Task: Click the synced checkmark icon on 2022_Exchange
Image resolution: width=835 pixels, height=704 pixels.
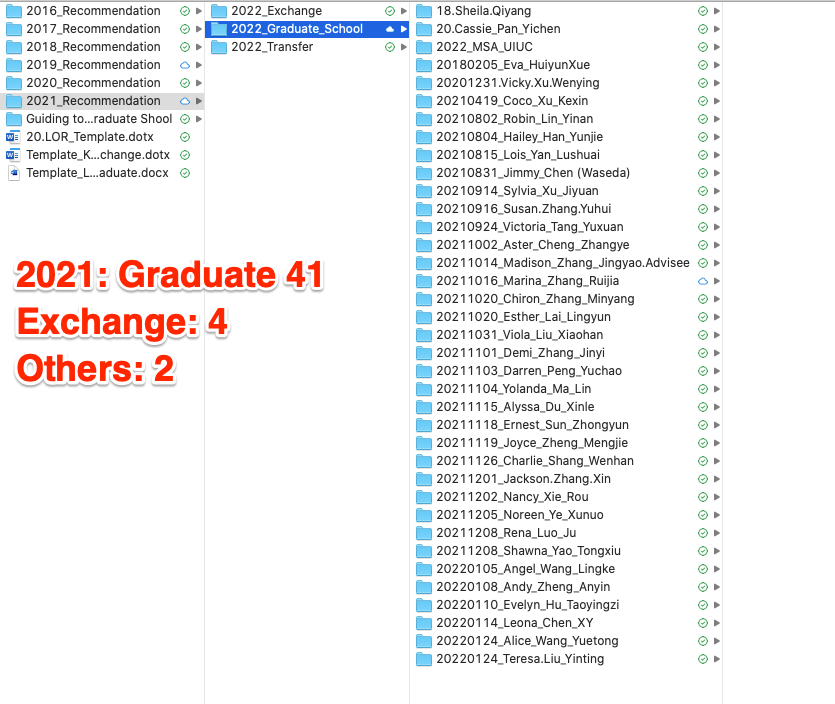Action: [x=390, y=11]
